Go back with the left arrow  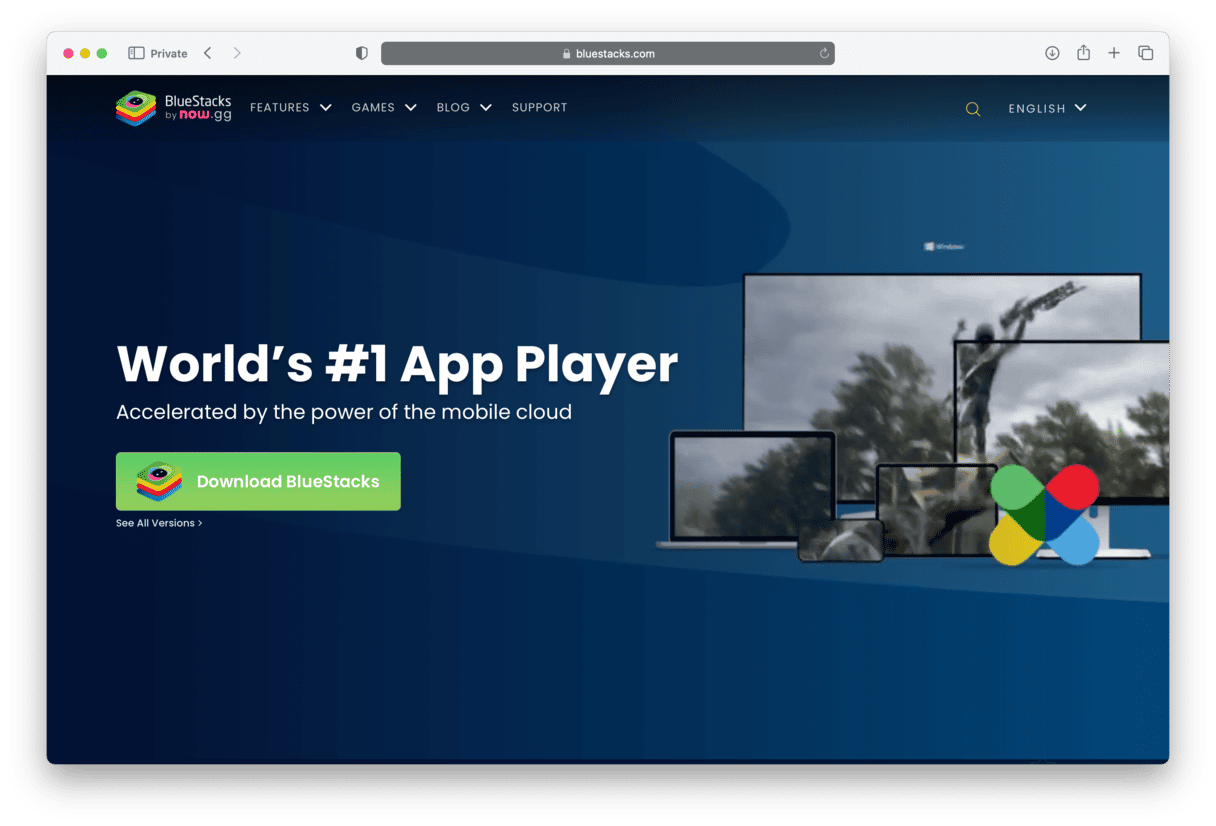pyautogui.click(x=208, y=53)
